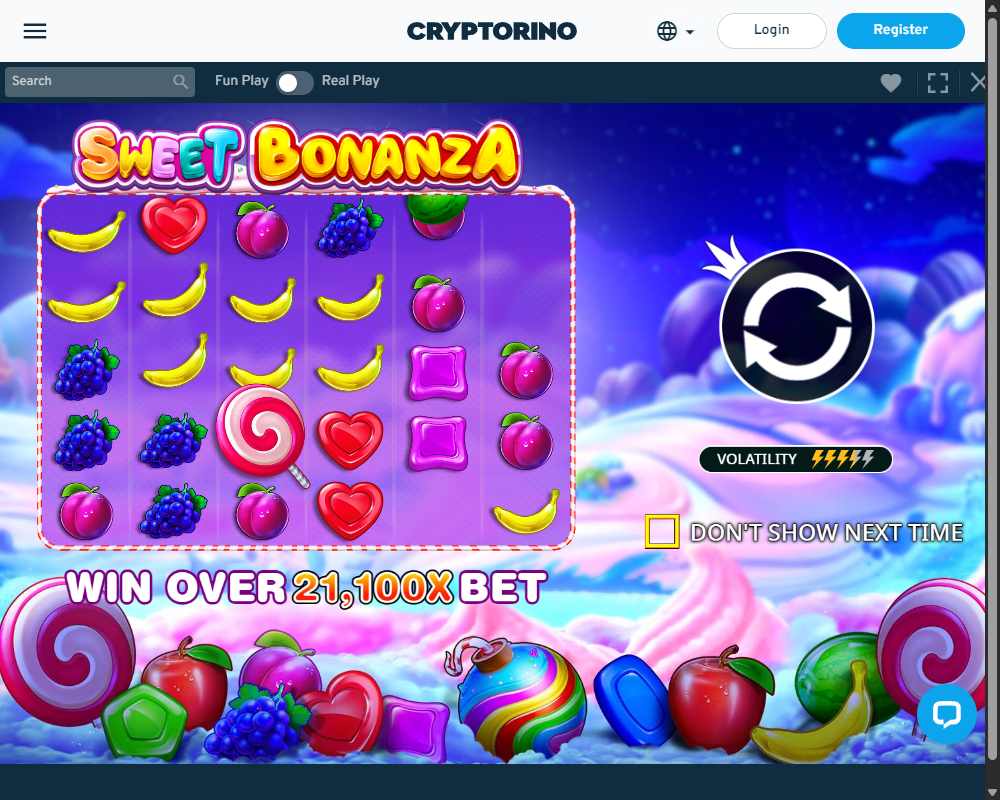Open the live chat support bubble
Image resolution: width=1000 pixels, height=800 pixels.
click(x=946, y=715)
